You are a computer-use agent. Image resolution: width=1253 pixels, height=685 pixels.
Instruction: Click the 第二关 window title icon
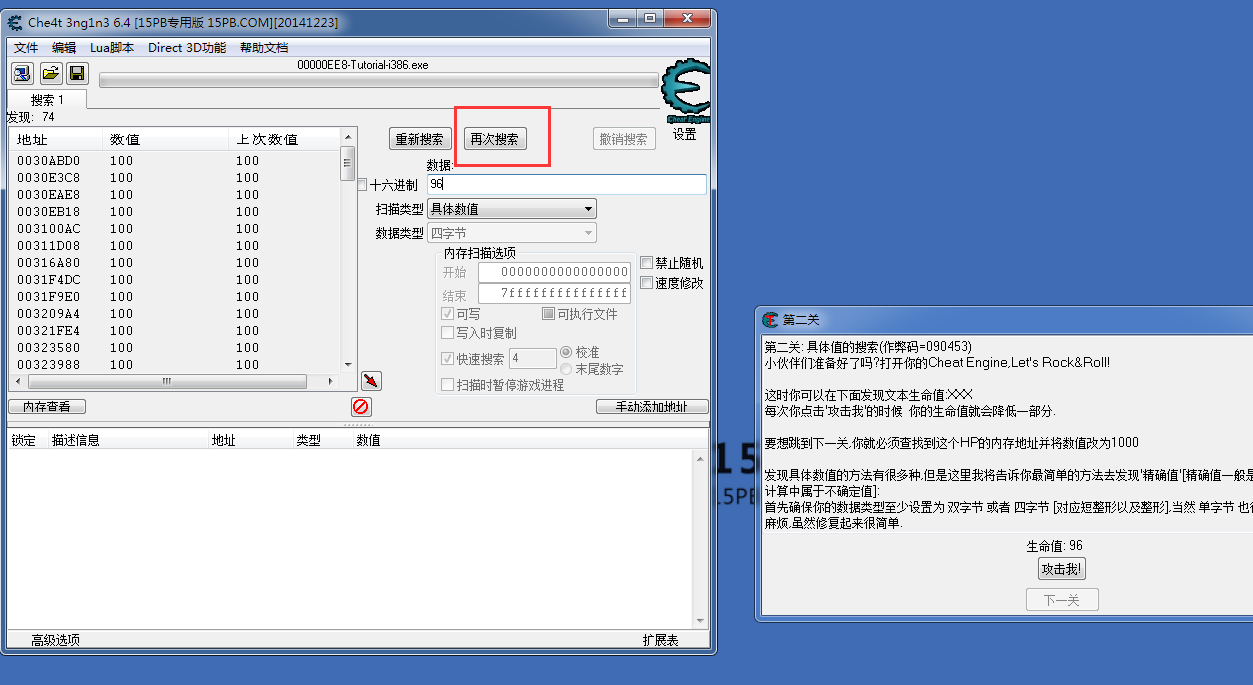tap(770, 320)
